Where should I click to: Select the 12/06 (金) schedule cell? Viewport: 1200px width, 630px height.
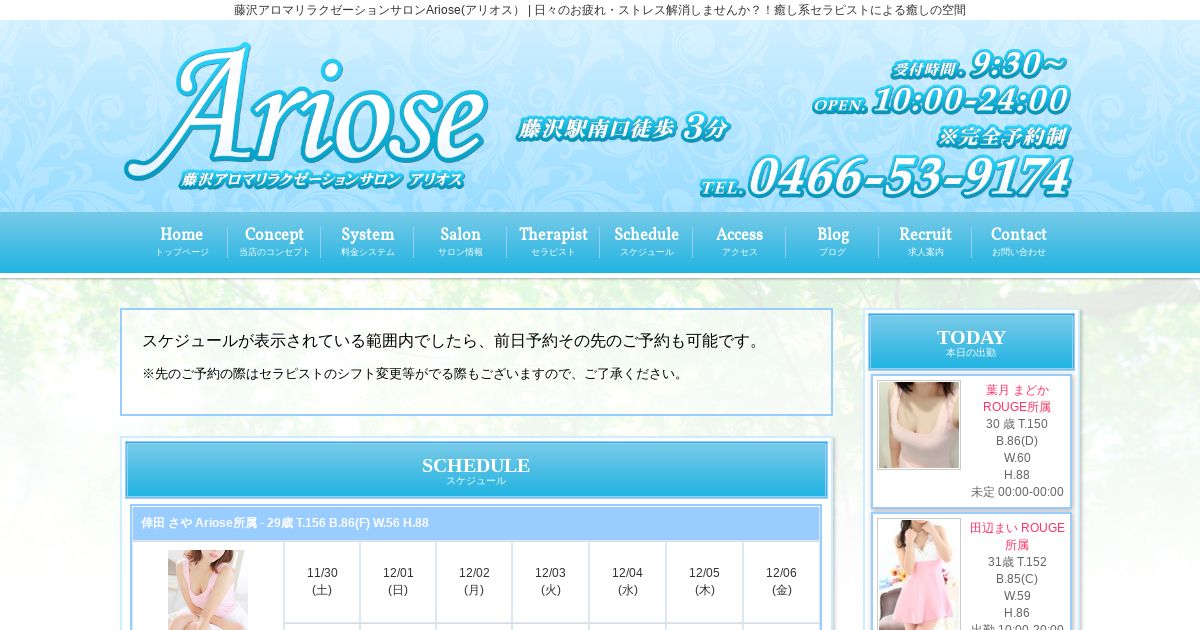(781, 581)
